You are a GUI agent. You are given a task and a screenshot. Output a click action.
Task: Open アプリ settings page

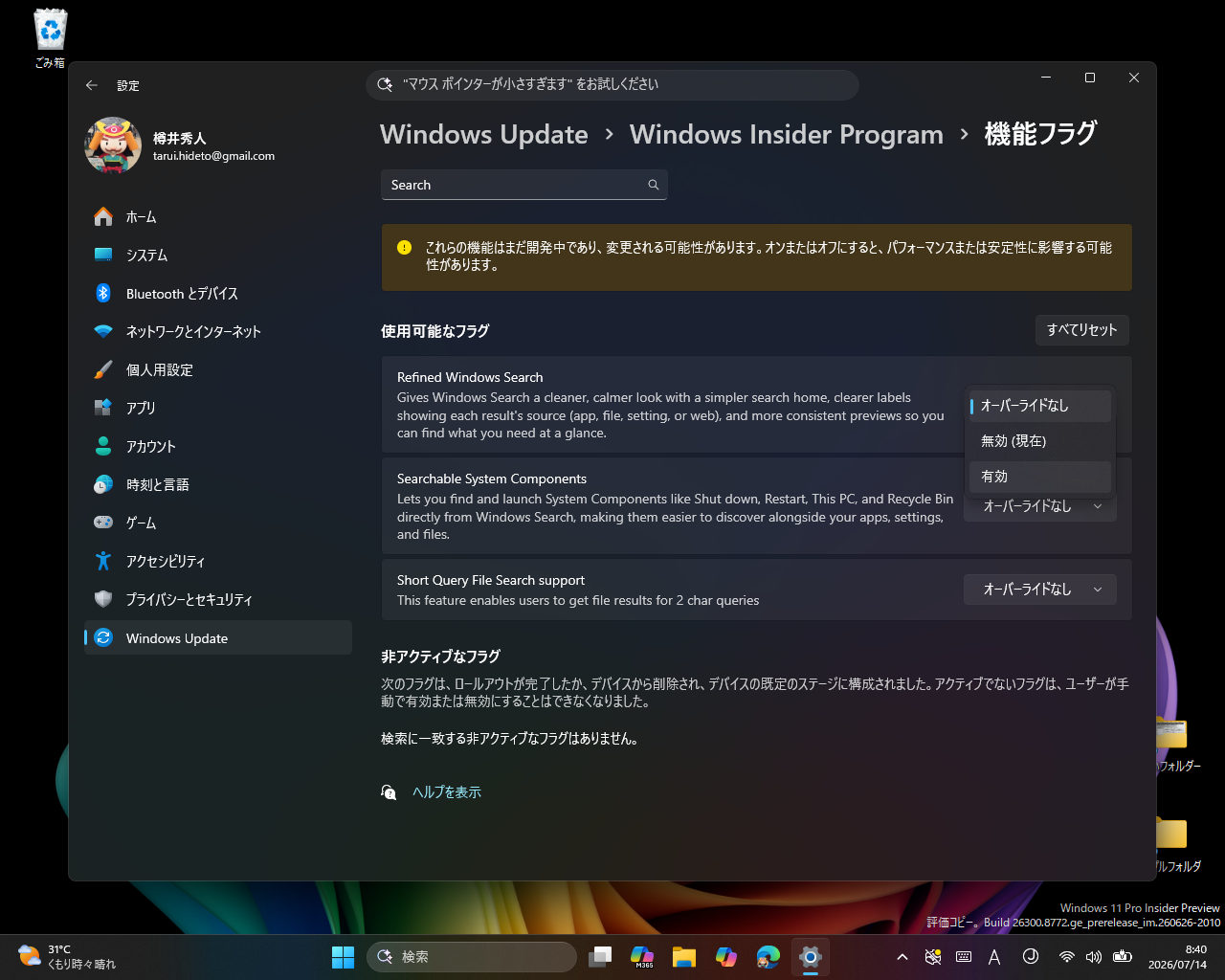(218, 408)
